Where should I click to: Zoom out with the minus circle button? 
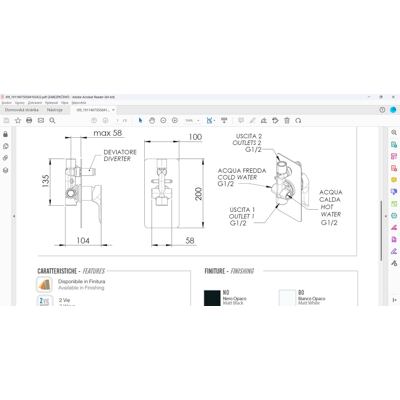click(x=163, y=120)
